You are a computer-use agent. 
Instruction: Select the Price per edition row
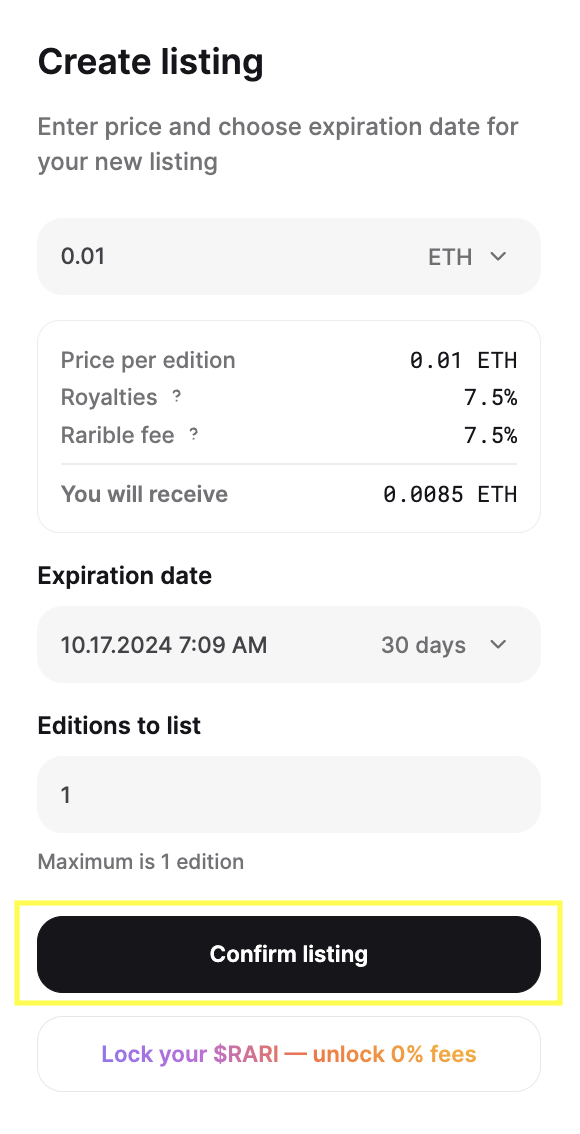pos(148,360)
